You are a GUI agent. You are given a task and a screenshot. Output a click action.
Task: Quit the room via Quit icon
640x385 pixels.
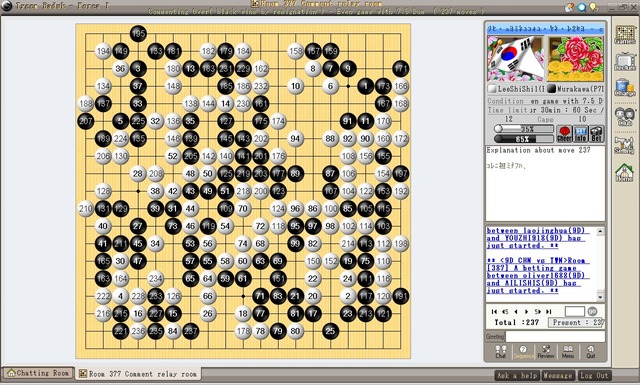(x=591, y=352)
